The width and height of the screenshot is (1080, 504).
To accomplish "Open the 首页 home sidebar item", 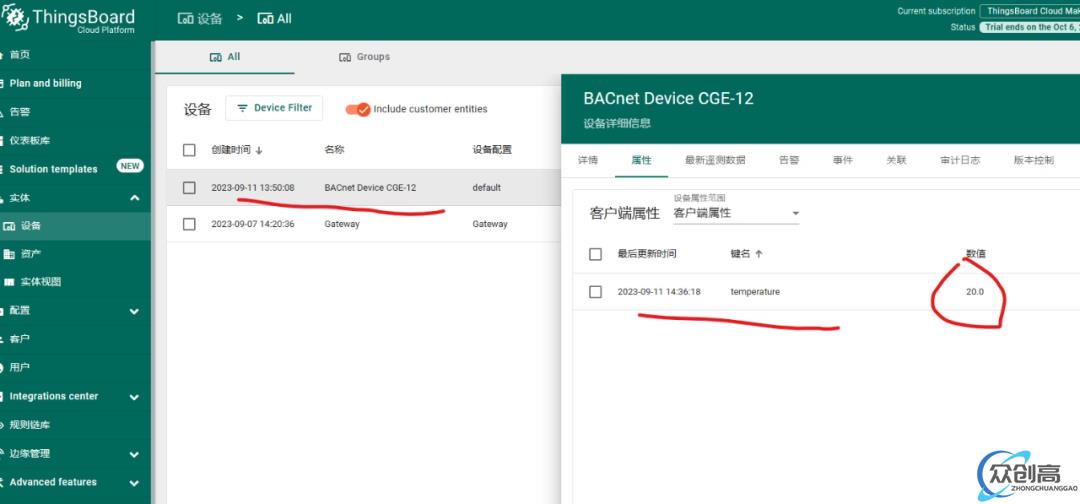I will (x=19, y=54).
